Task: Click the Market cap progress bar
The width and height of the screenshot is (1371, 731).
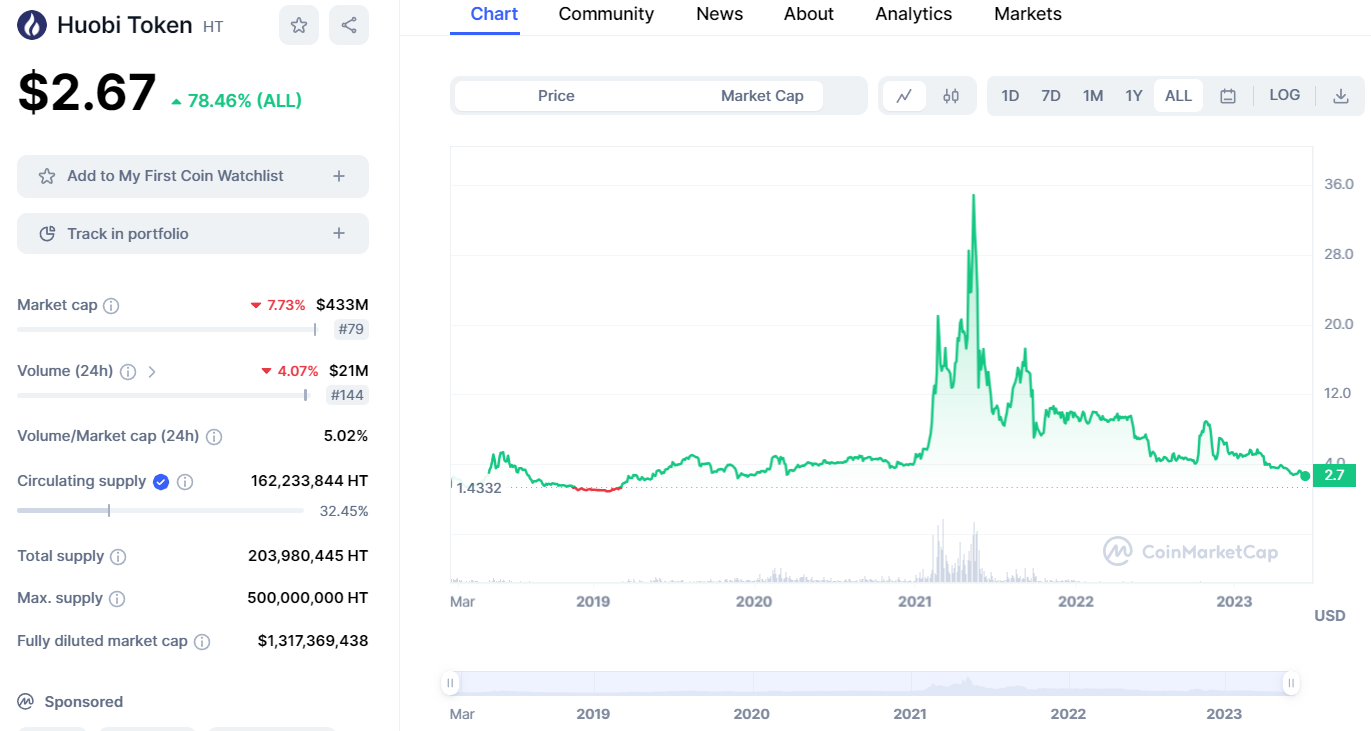Action: (167, 329)
